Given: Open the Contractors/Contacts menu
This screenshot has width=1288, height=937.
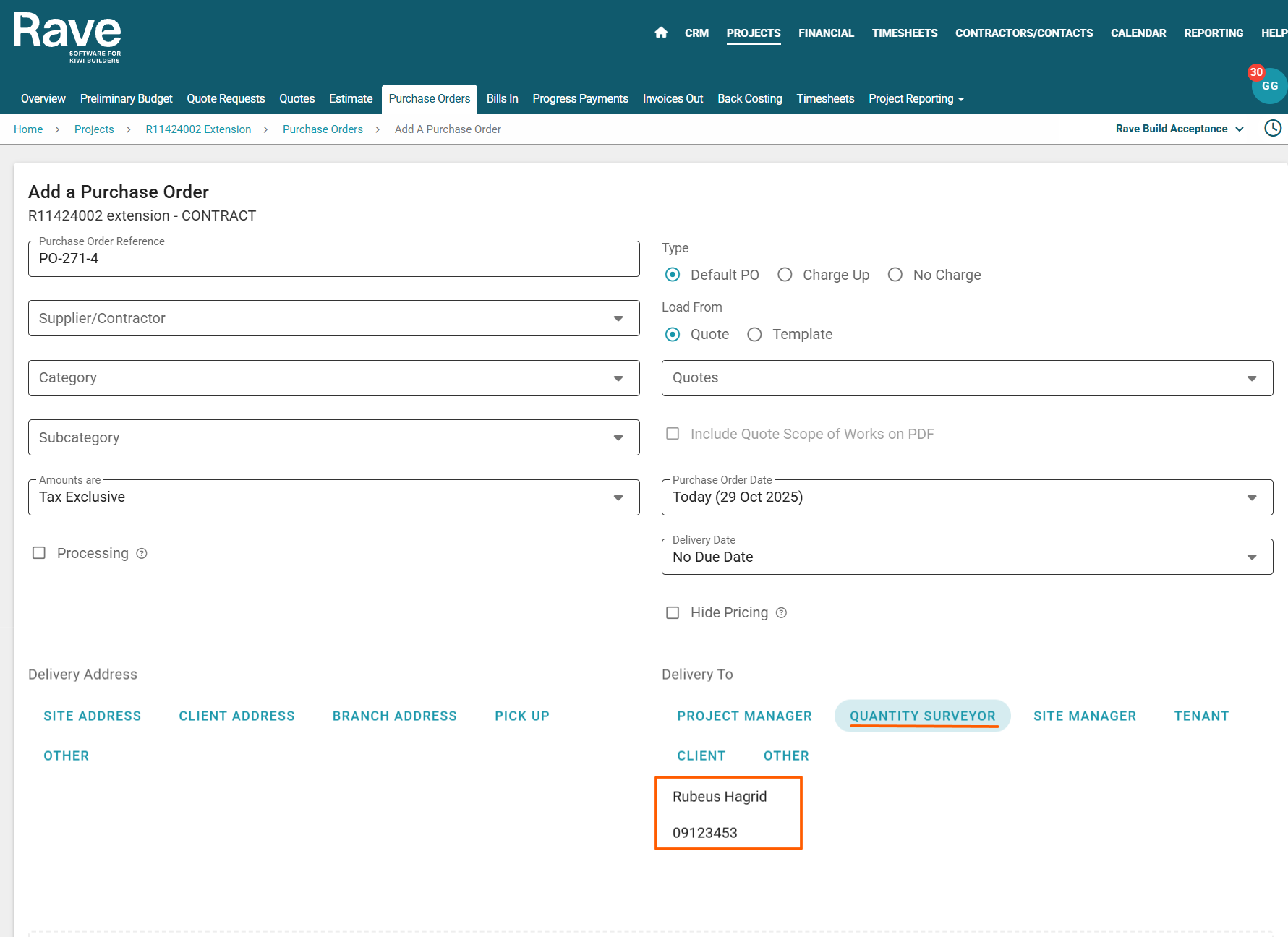Looking at the screenshot, I should point(1024,33).
